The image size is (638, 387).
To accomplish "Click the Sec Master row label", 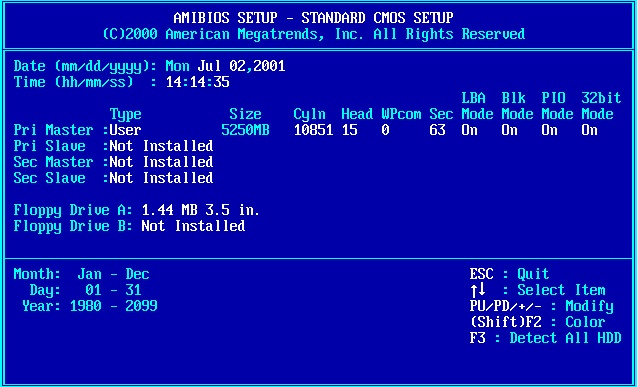I will tap(53, 162).
